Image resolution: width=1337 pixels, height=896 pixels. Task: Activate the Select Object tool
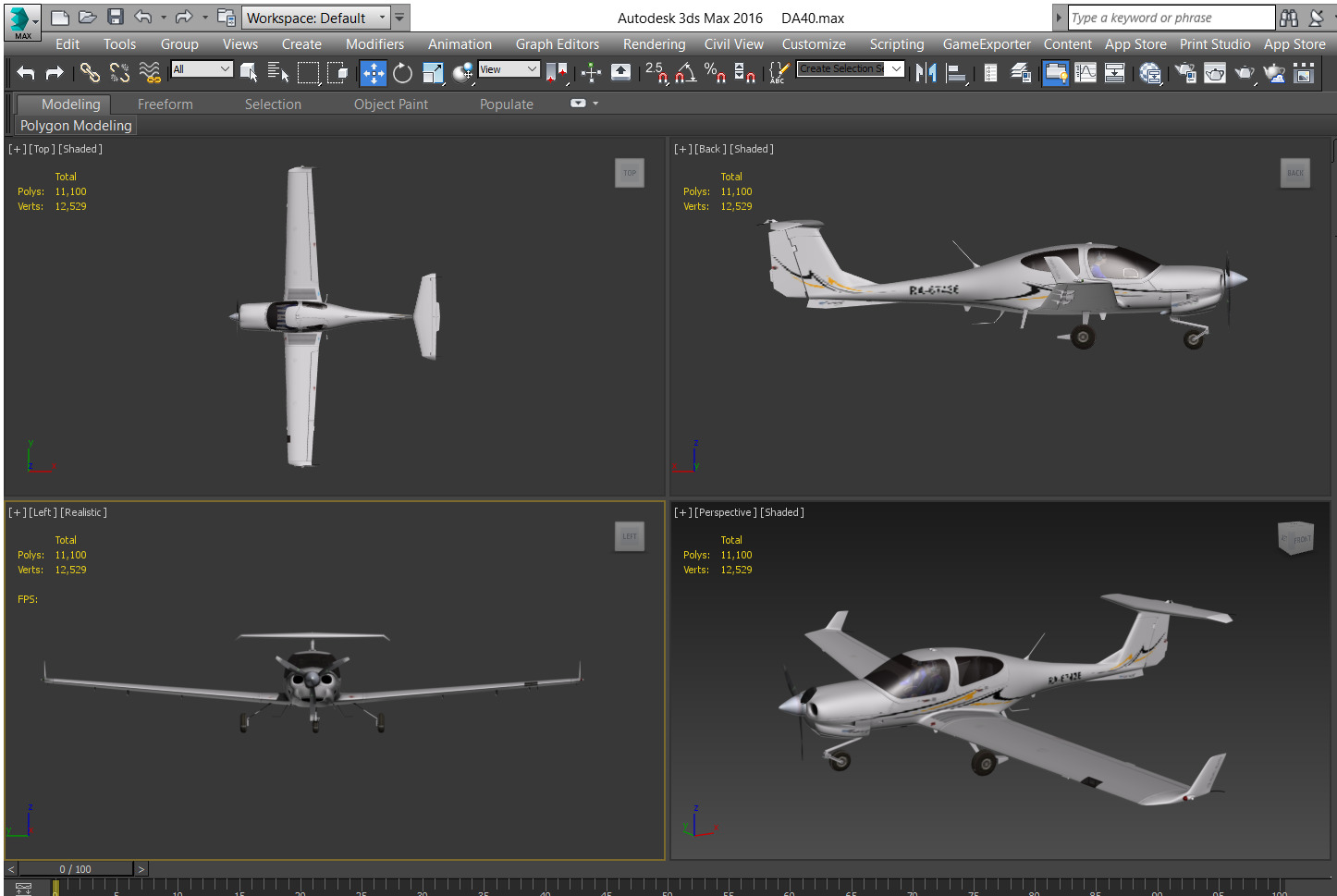tap(249, 72)
